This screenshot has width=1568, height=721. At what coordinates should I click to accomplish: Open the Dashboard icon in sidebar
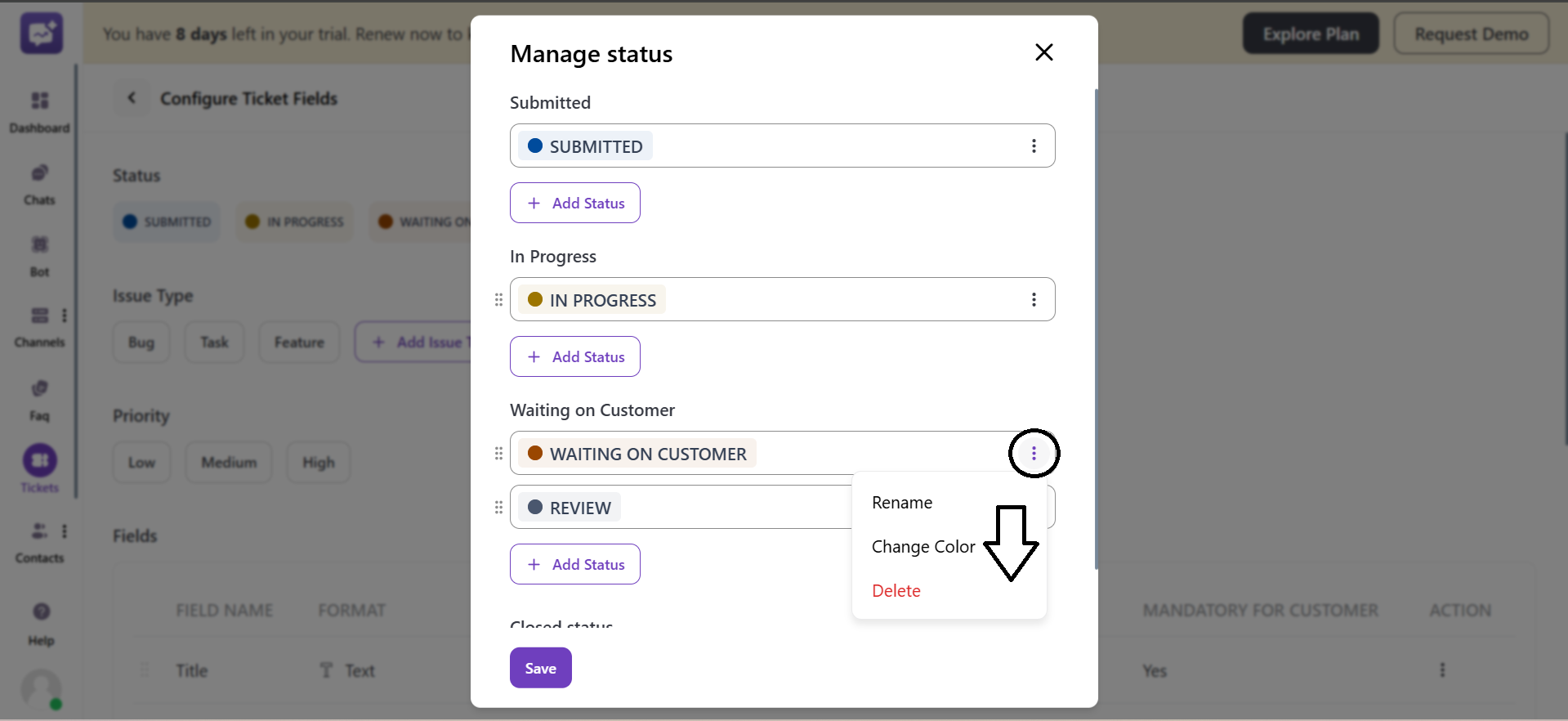pyautogui.click(x=39, y=101)
